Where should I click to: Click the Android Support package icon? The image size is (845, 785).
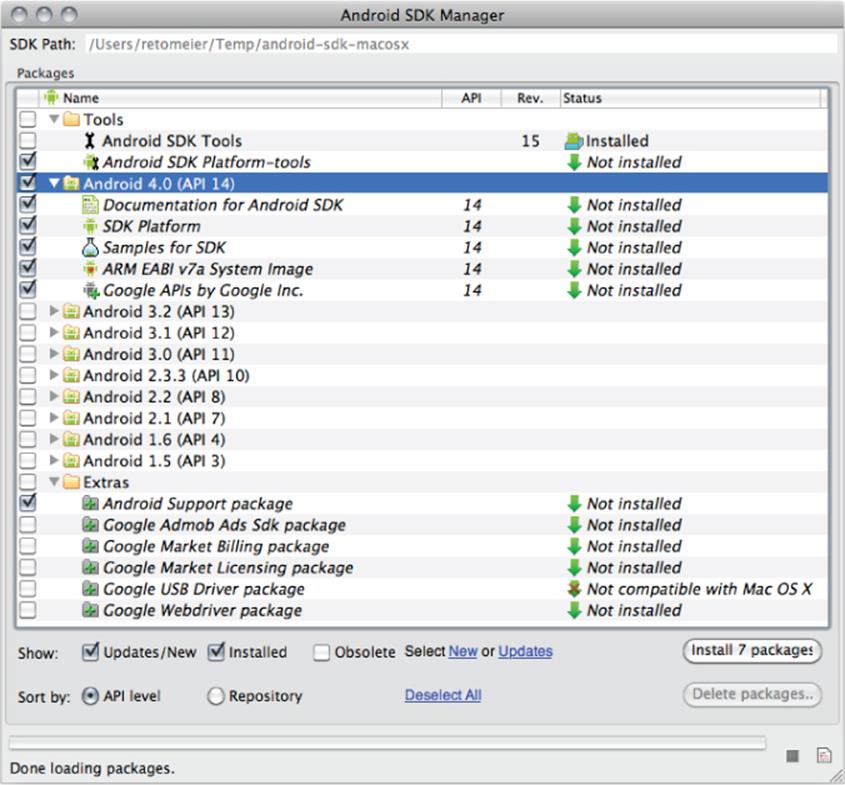(x=90, y=504)
